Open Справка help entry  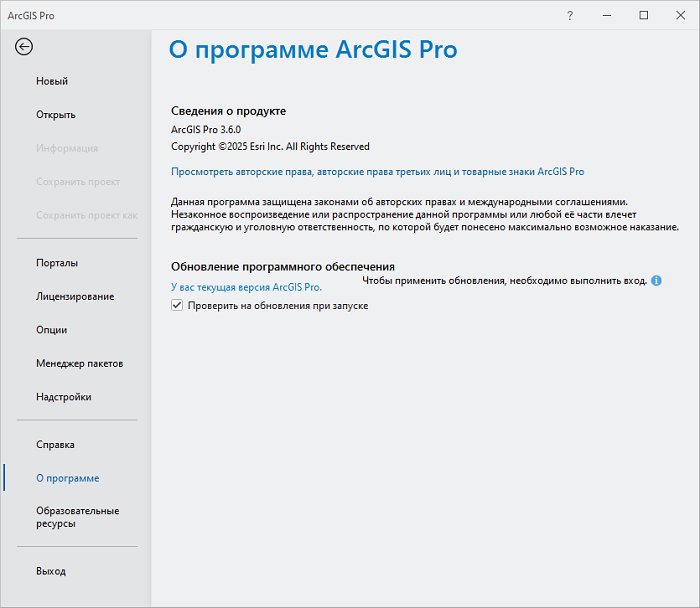tap(55, 445)
